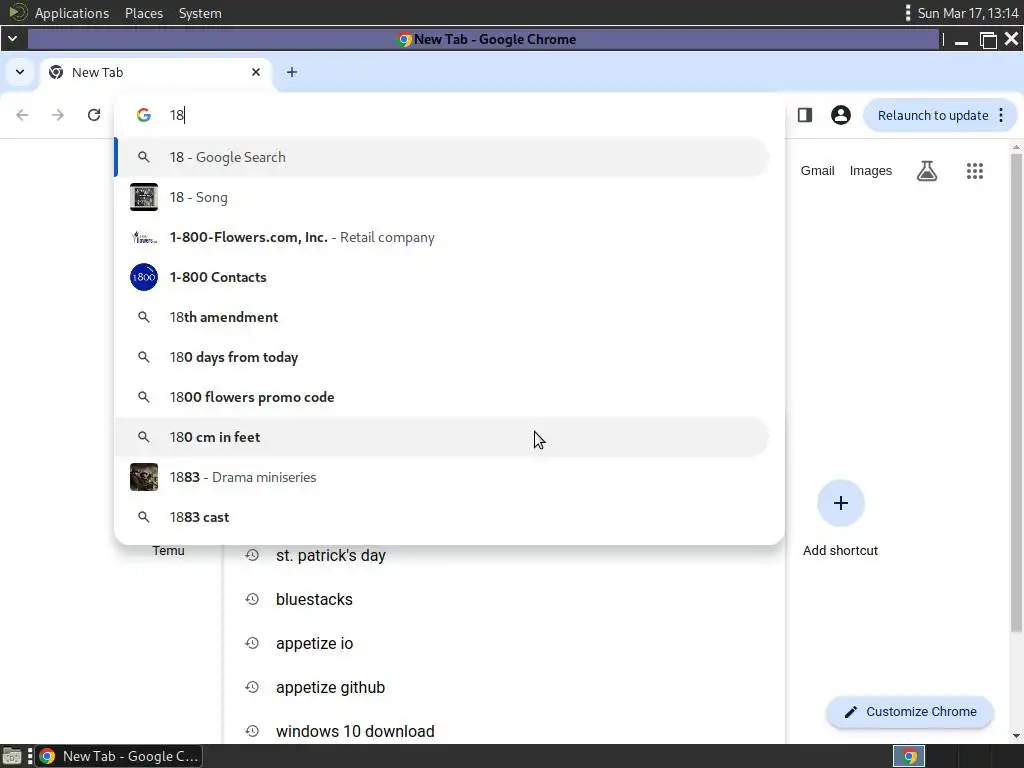Click the Add shortcut plus button
Screen dimensions: 1024x768
[840, 503]
